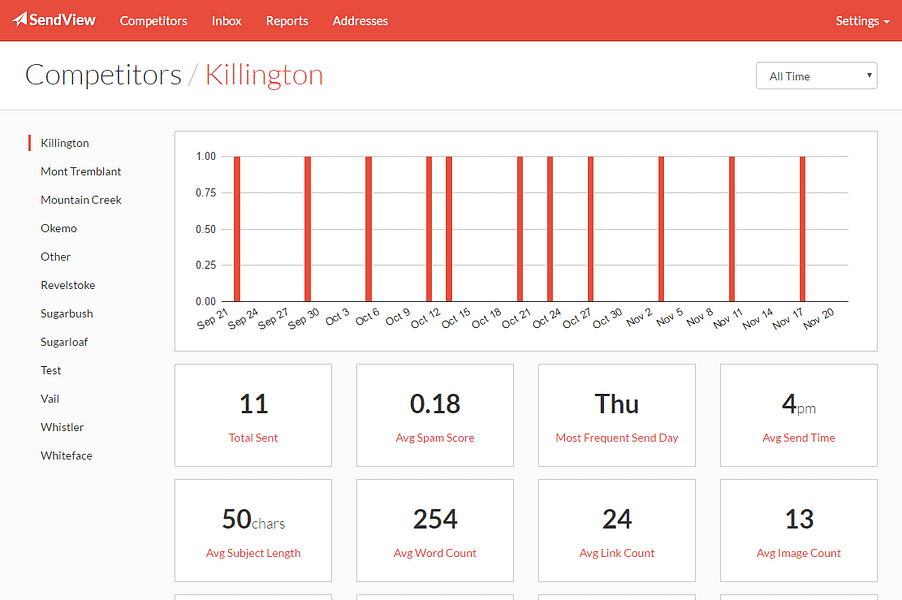Select Okemo in the competitor list
Screen dimensions: 902x600
coord(59,228)
